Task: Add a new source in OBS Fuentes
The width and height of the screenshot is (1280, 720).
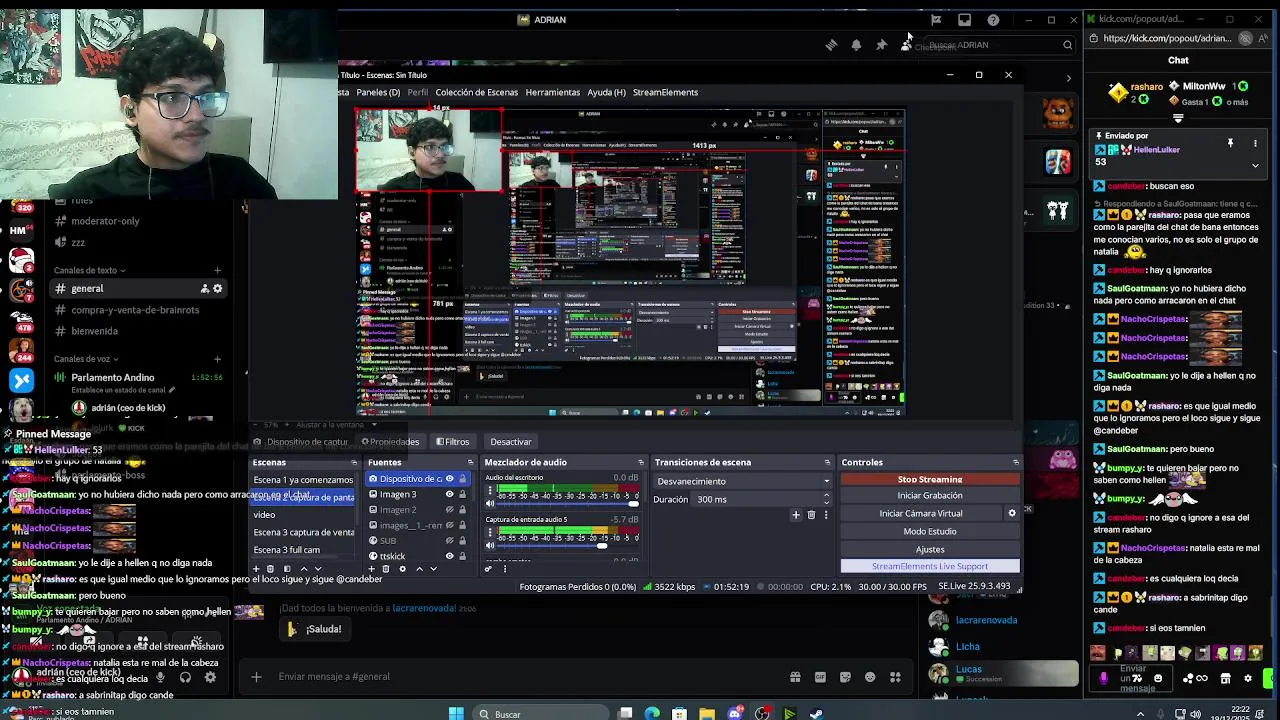Action: pyautogui.click(x=370, y=569)
